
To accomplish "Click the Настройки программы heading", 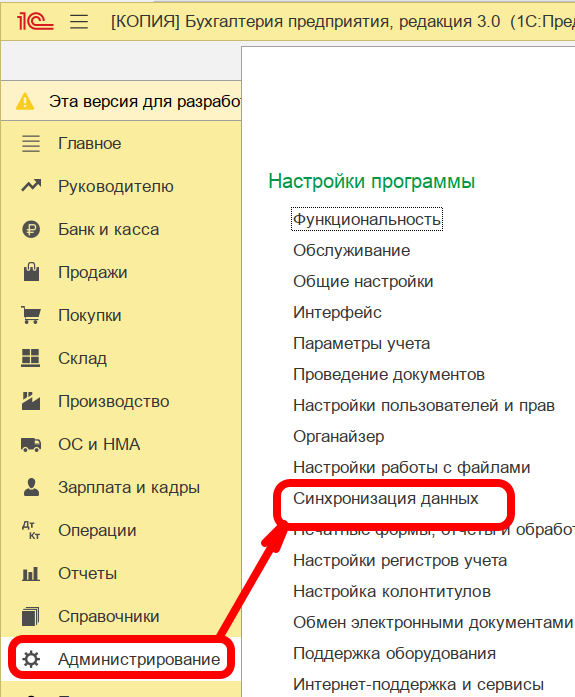I will (x=371, y=181).
